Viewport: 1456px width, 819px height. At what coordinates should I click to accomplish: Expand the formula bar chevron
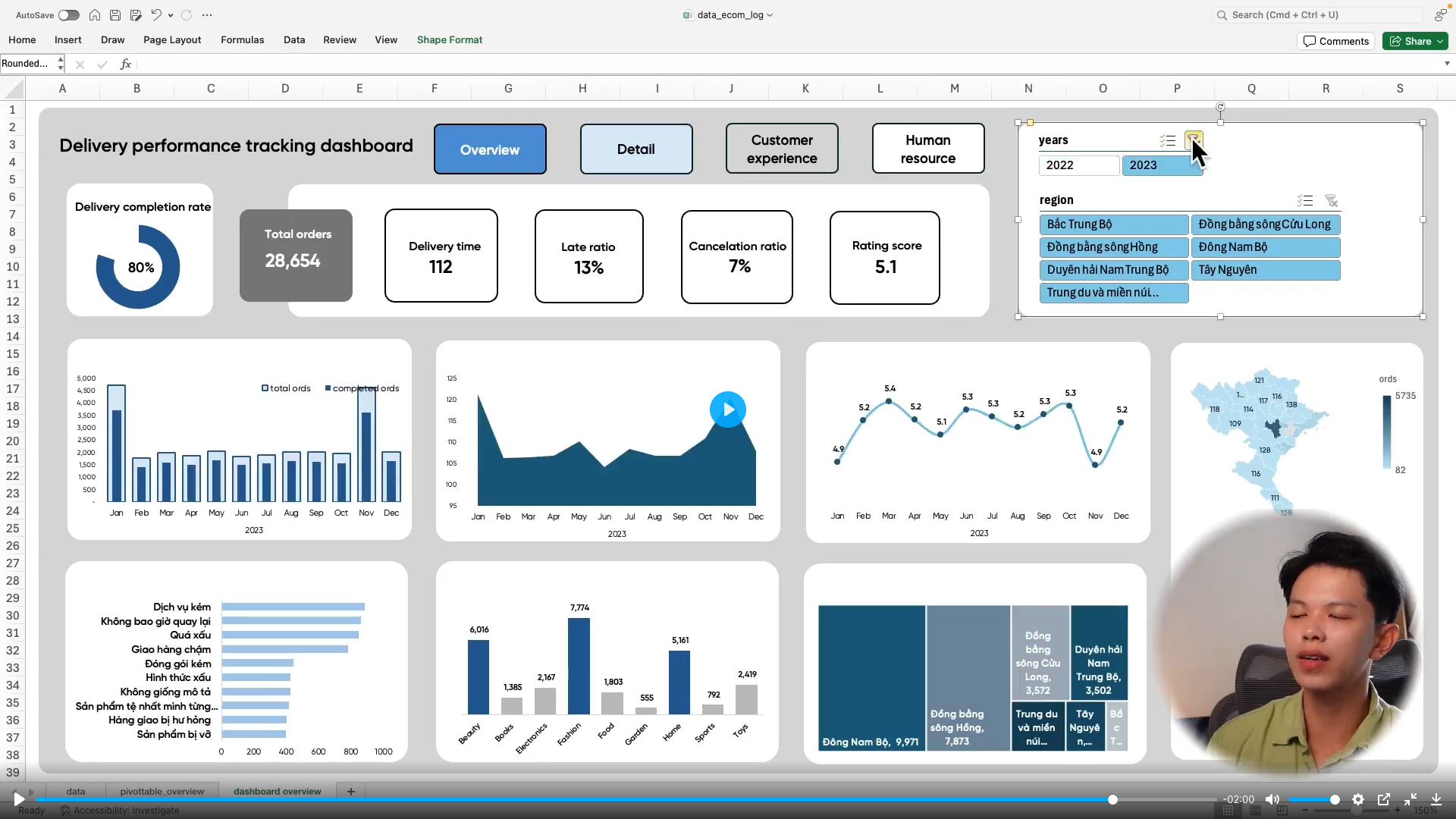pos(1447,64)
